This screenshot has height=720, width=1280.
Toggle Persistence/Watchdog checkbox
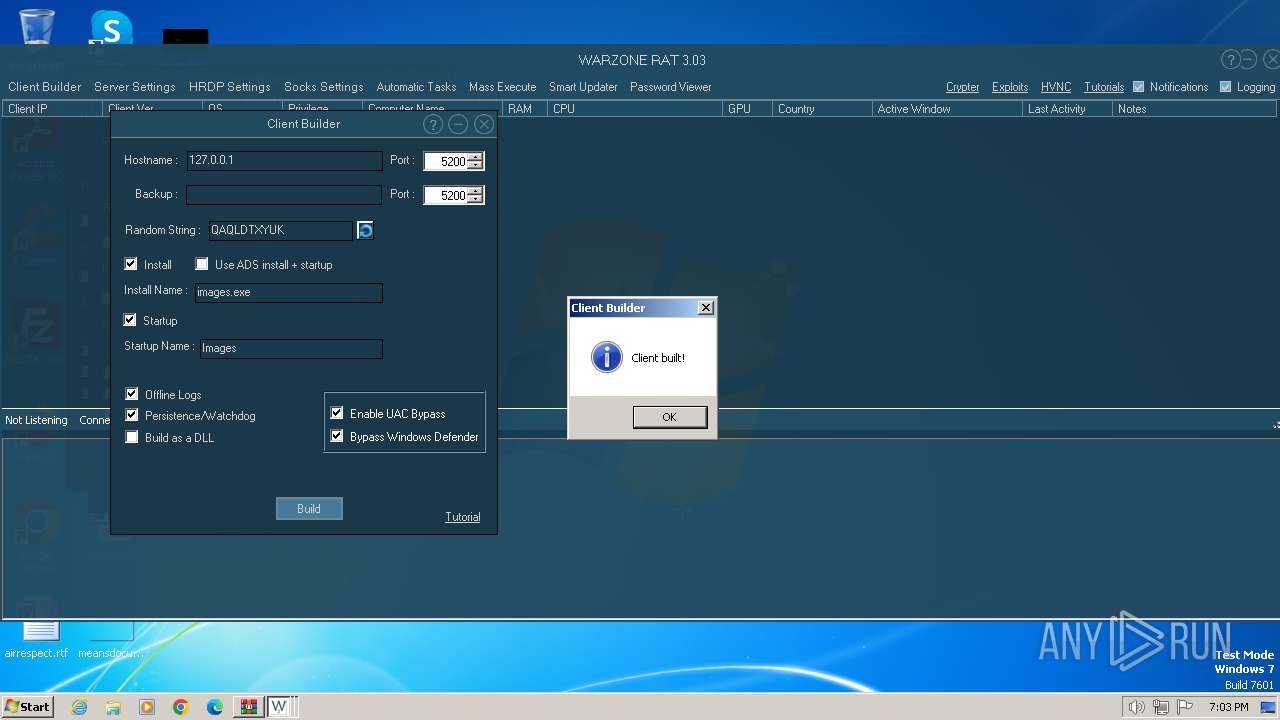(132, 415)
